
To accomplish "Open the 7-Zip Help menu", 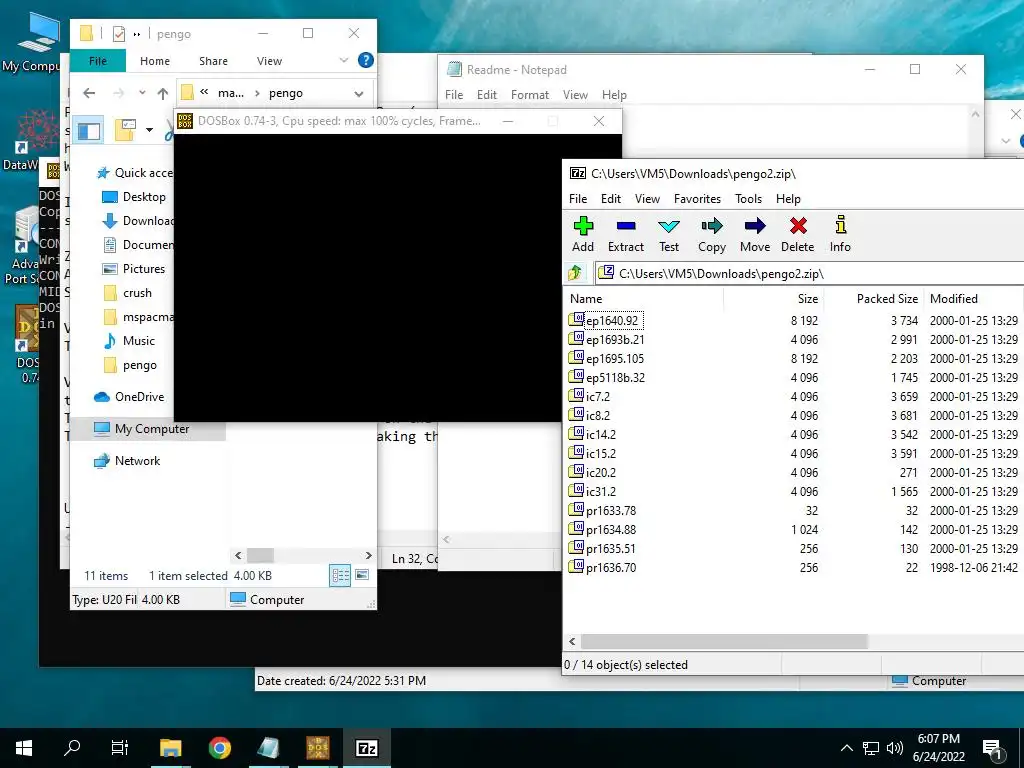I will pyautogui.click(x=788, y=199).
